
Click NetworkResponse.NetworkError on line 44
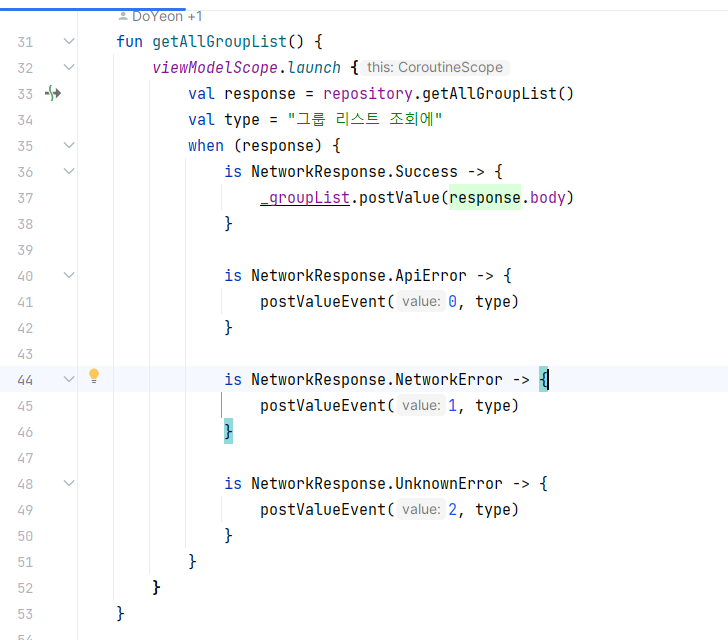[377, 380]
